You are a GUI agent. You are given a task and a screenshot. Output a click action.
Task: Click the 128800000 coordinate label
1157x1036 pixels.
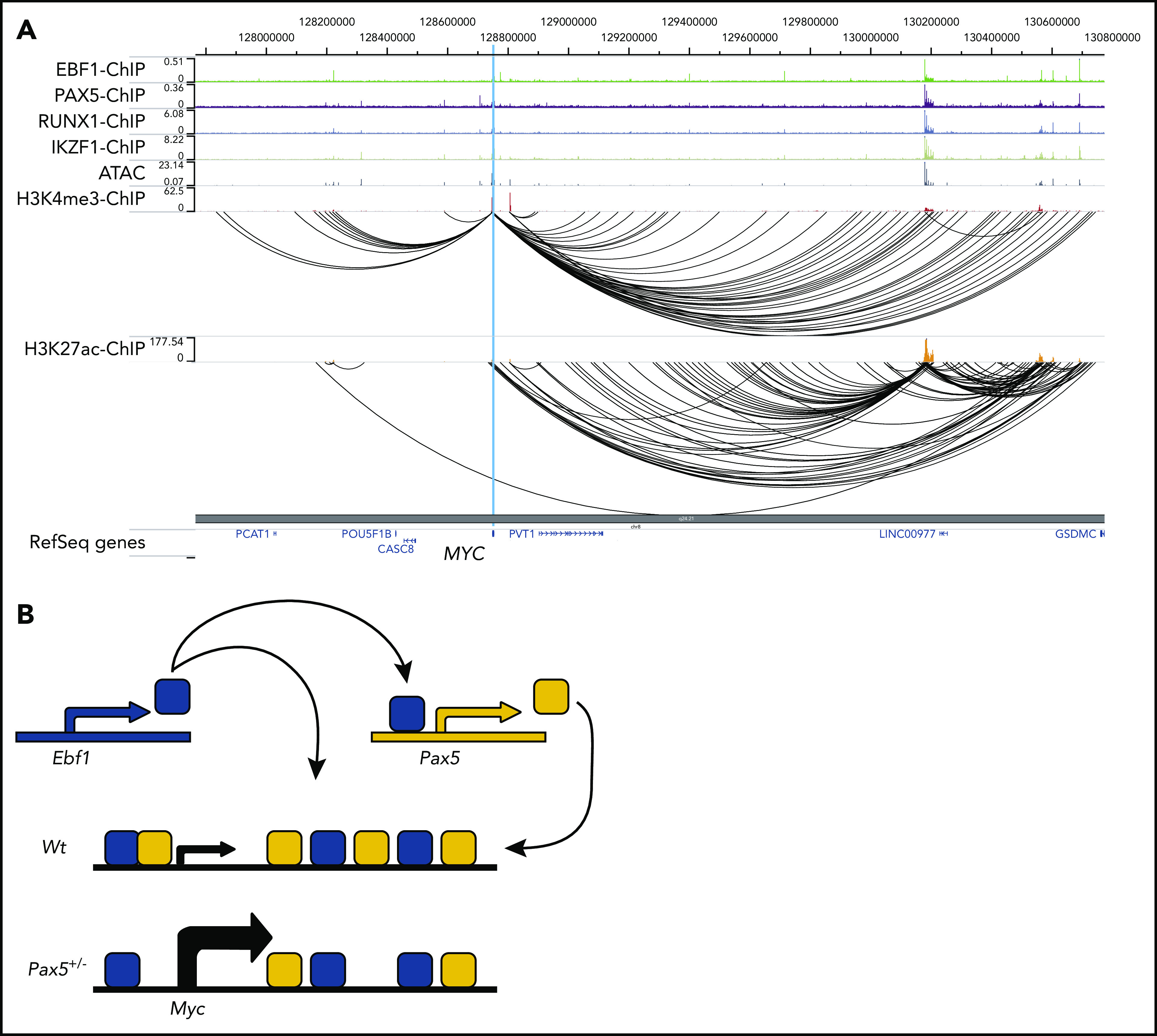[x=508, y=38]
